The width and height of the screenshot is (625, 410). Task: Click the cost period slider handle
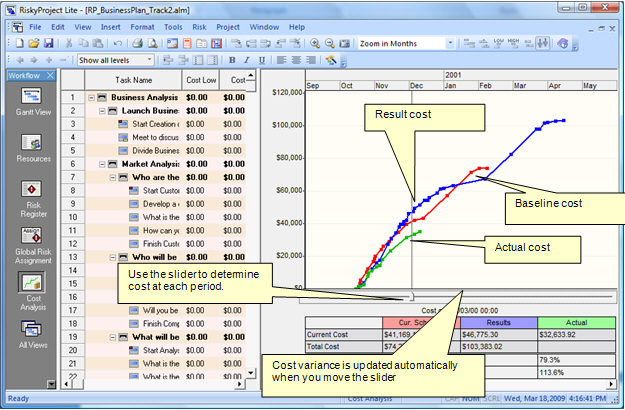pos(411,296)
